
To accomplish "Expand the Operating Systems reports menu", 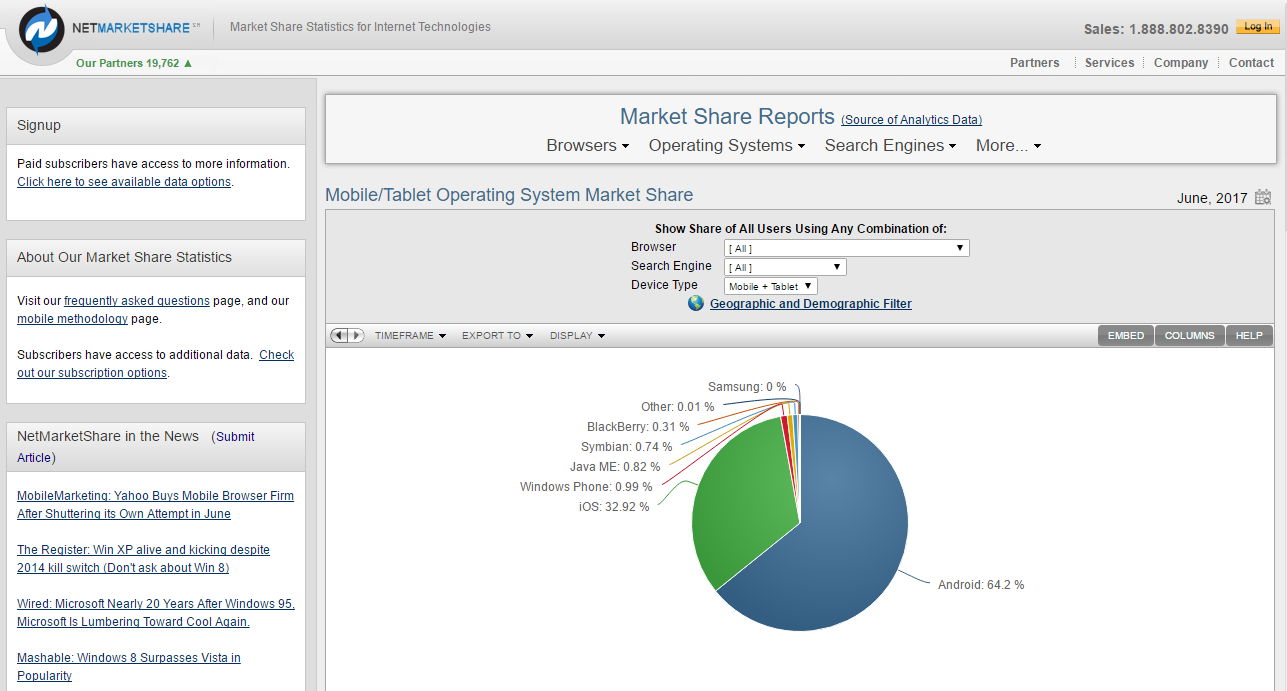I will [x=727, y=145].
